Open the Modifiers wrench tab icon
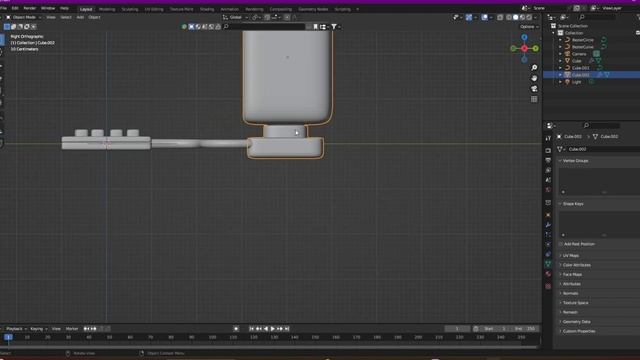The height and width of the screenshot is (360, 640). click(548, 225)
